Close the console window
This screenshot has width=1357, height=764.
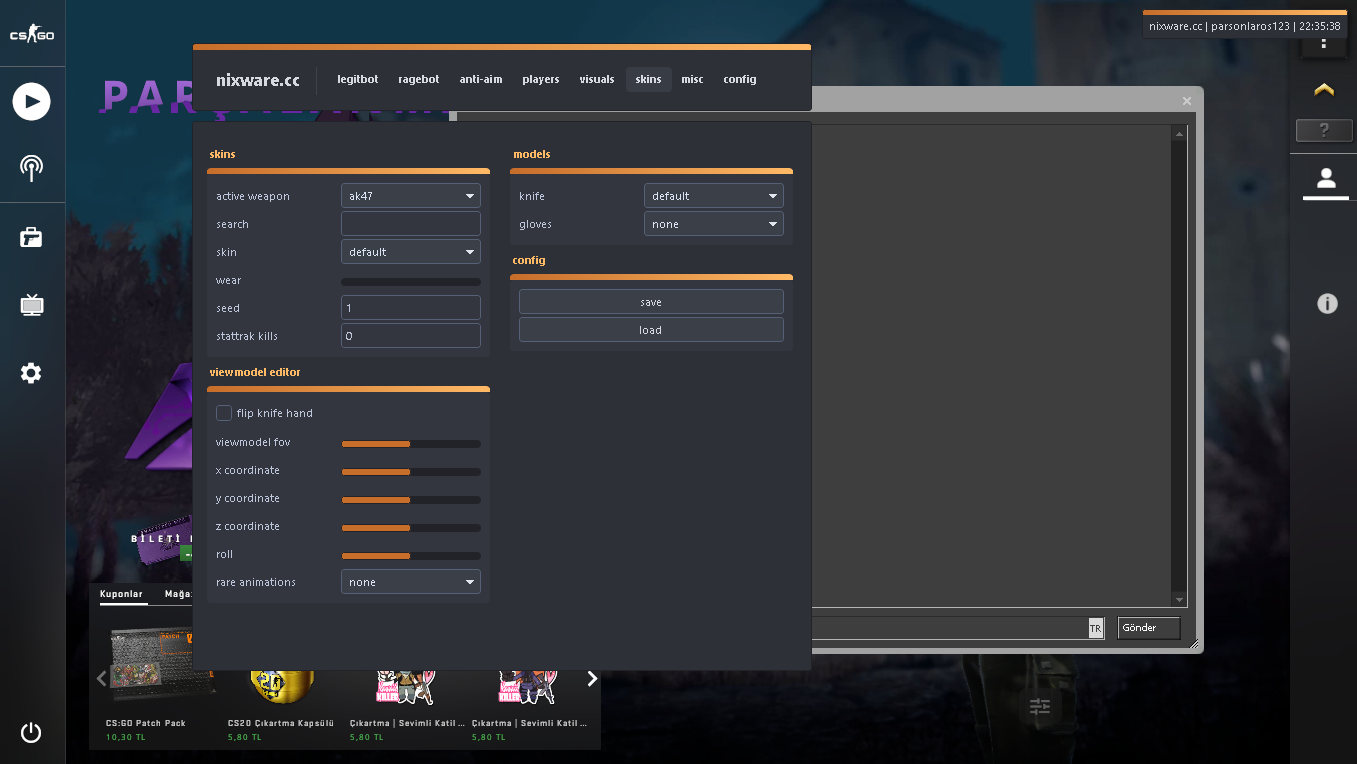click(1187, 101)
